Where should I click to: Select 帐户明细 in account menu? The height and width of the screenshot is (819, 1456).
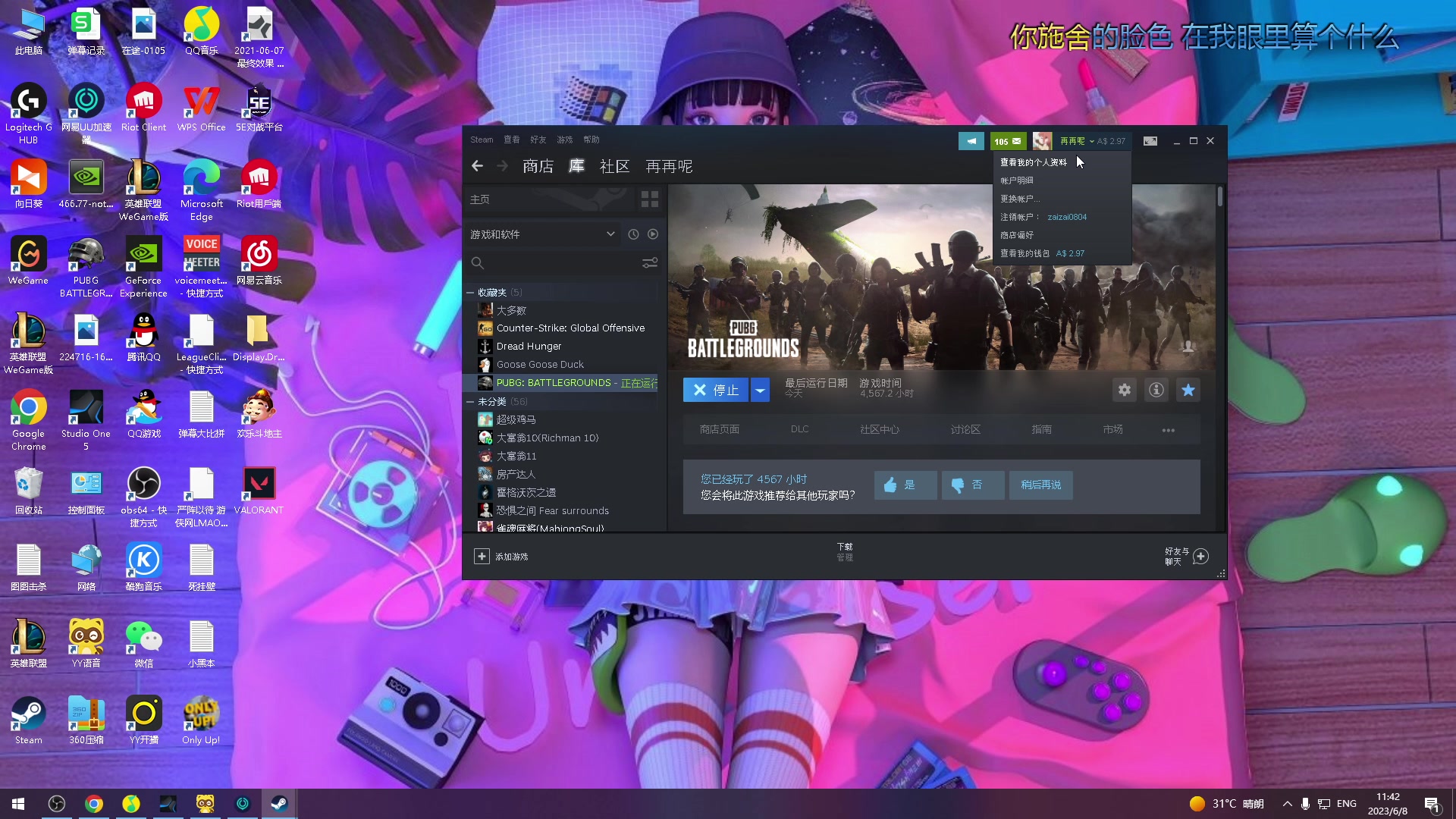point(1017,180)
